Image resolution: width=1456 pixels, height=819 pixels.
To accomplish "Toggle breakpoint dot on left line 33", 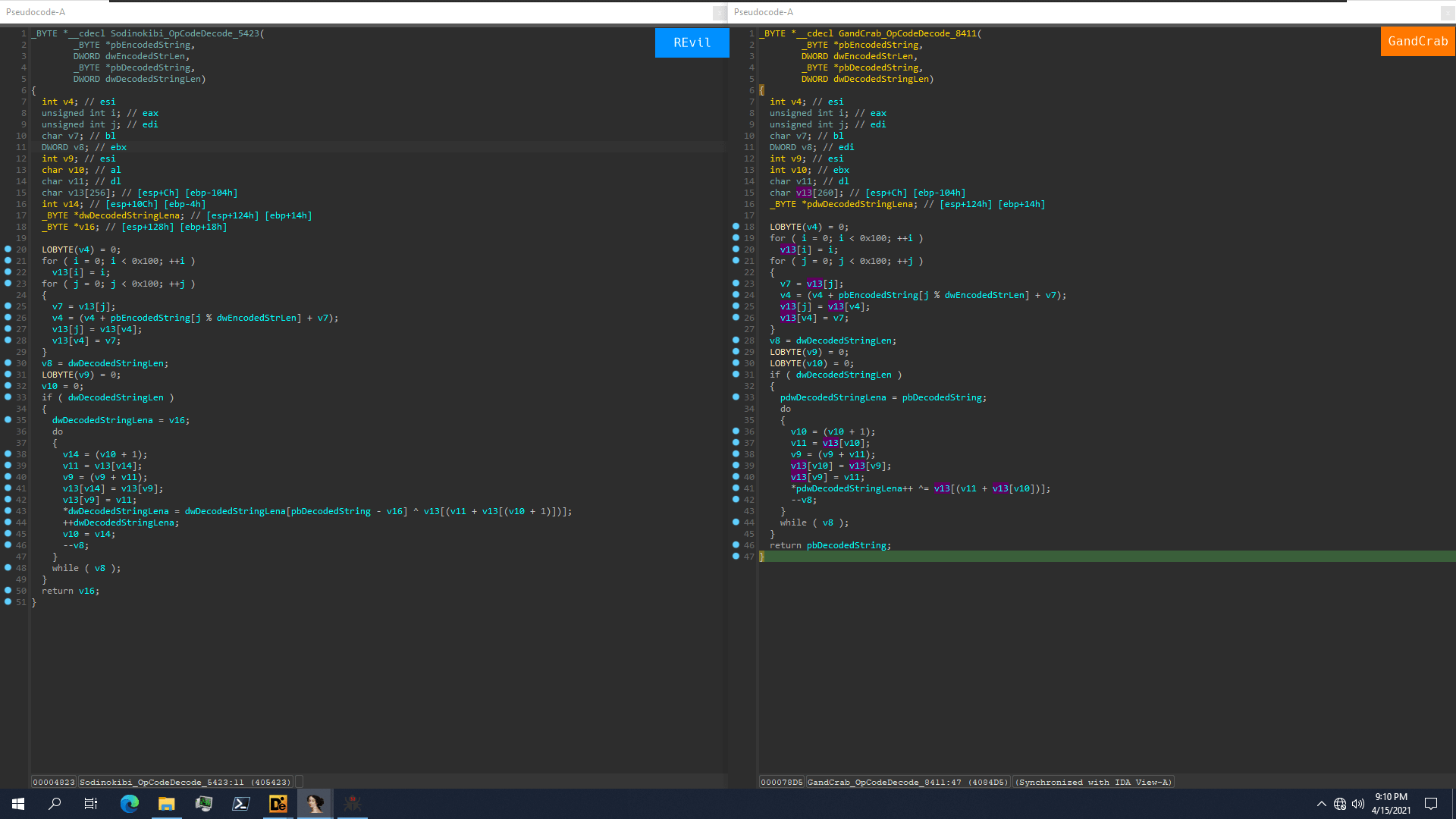I will [x=8, y=397].
